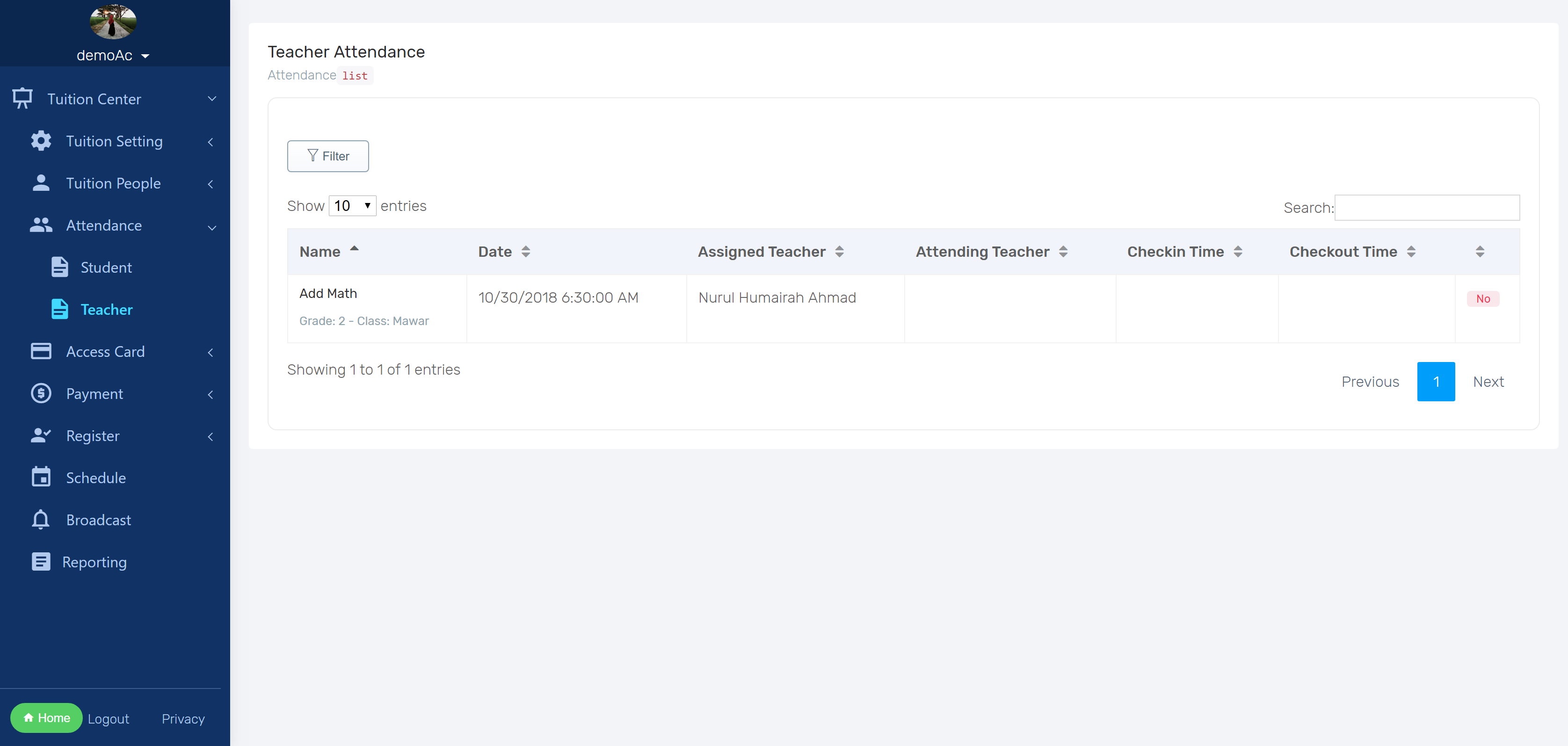The image size is (1568, 746).
Task: Click the Payment dollar icon
Action: coord(41,393)
